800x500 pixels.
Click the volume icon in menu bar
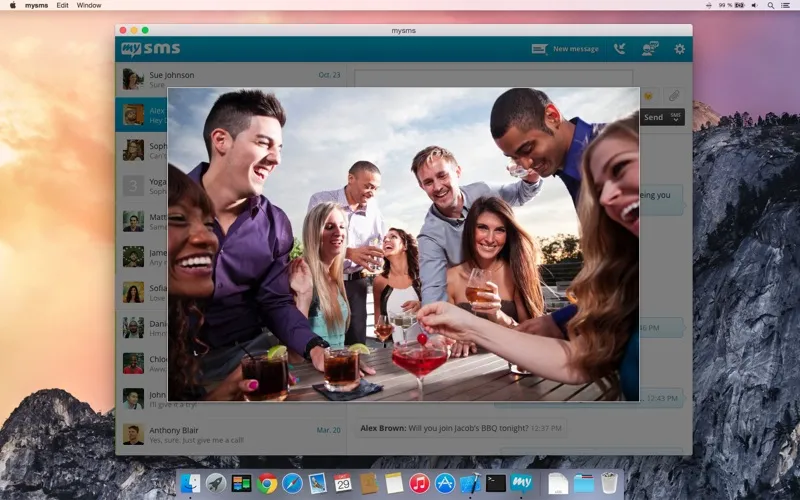[755, 5]
